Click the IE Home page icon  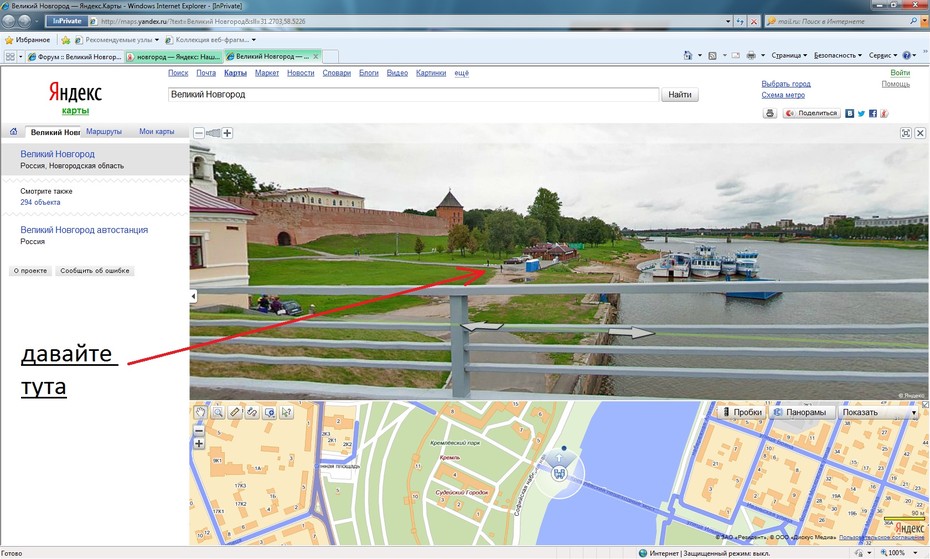687,55
